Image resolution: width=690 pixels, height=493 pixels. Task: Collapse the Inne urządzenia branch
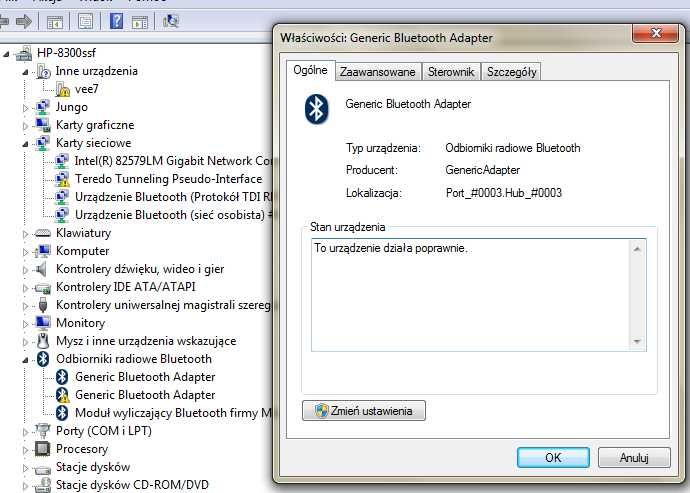coord(25,72)
